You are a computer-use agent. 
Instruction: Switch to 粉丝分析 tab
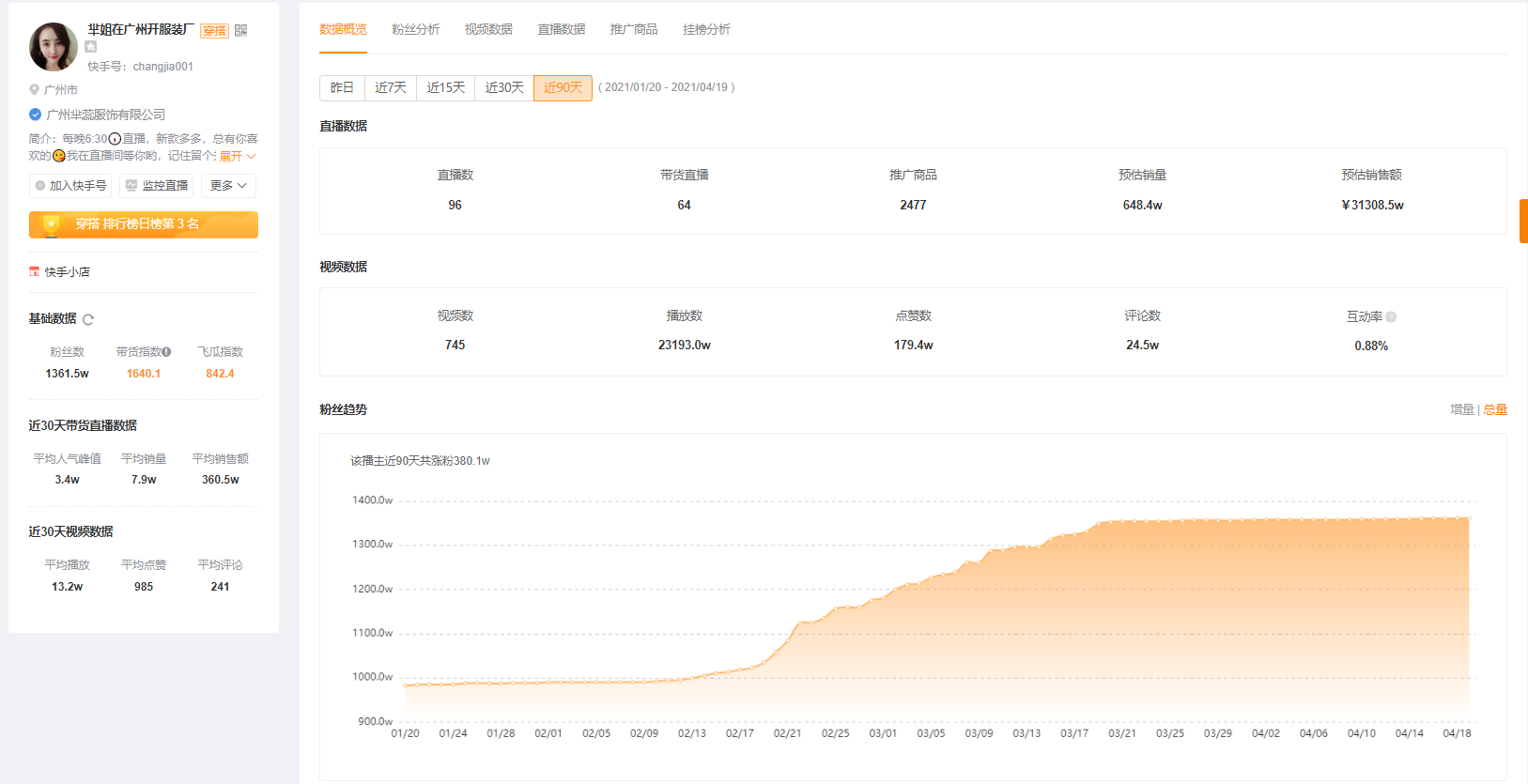tap(416, 30)
